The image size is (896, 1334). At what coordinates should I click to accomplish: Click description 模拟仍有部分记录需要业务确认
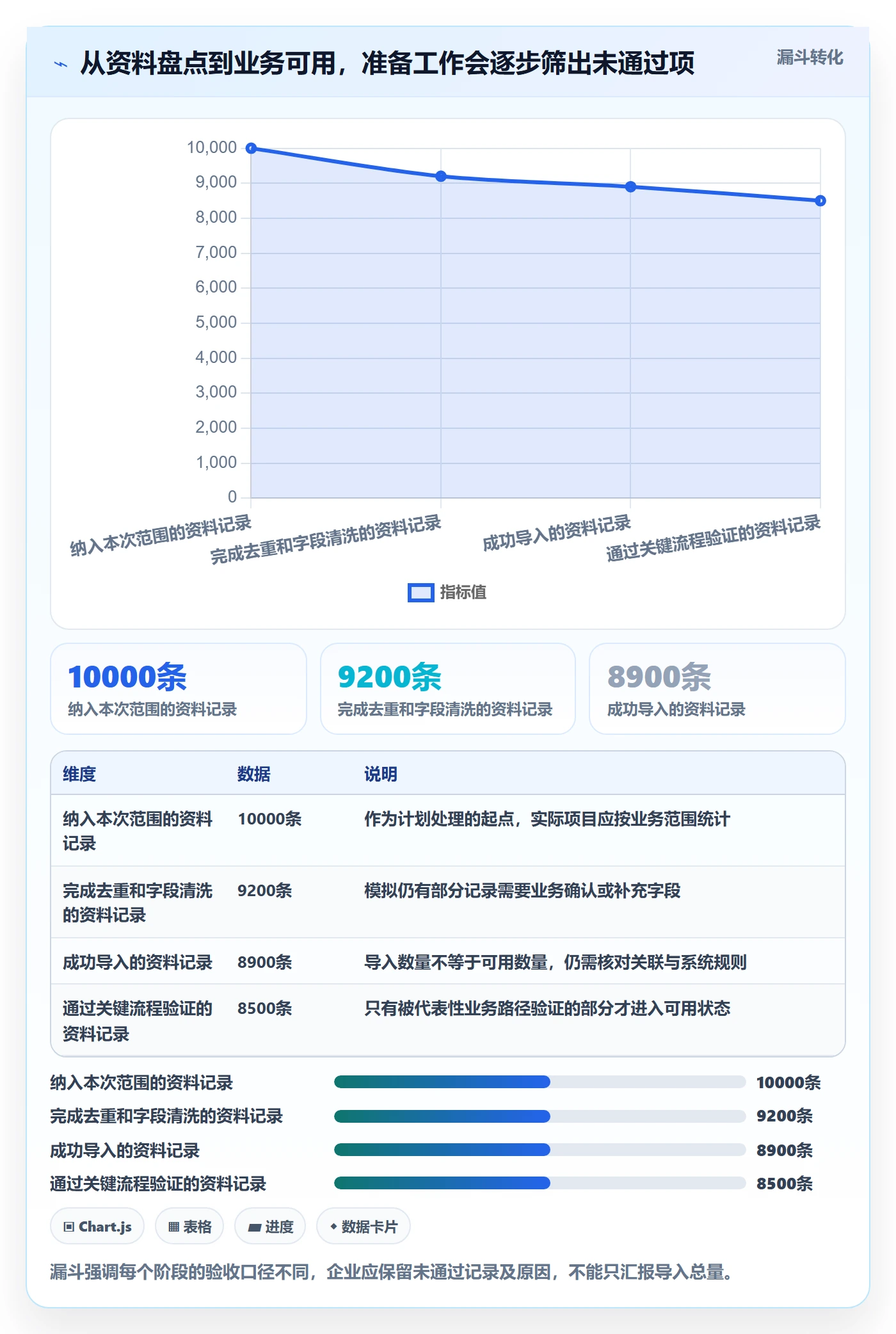tap(522, 890)
